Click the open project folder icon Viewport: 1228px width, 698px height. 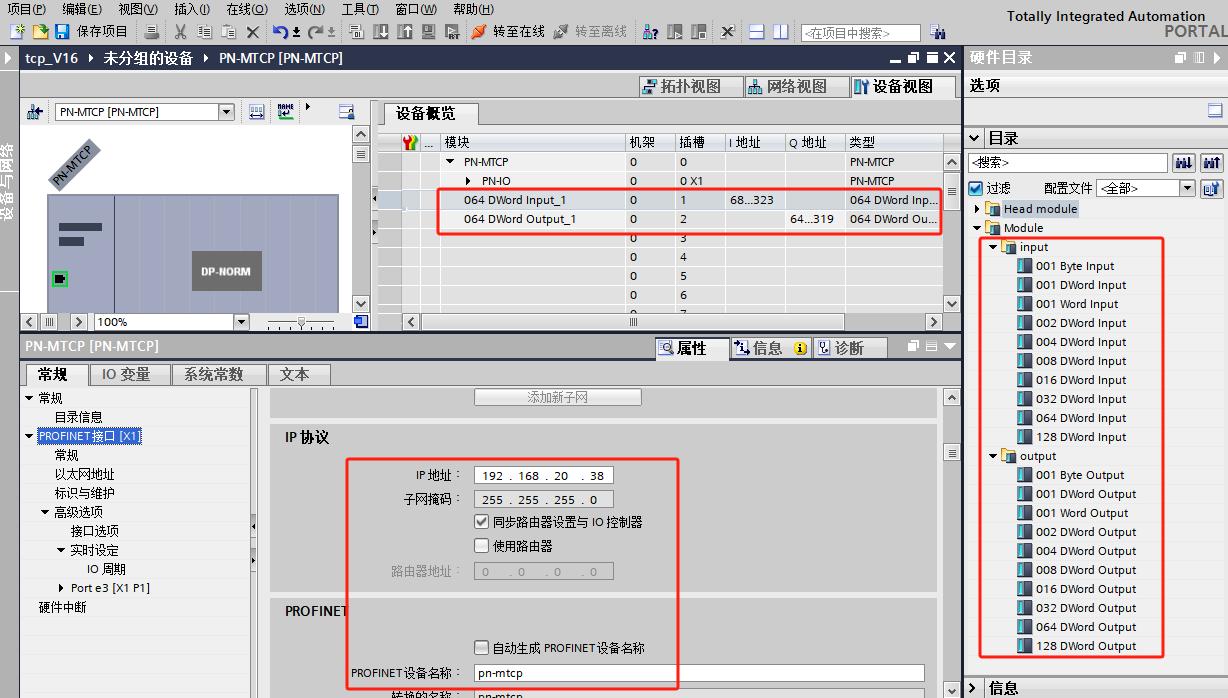[x=39, y=32]
